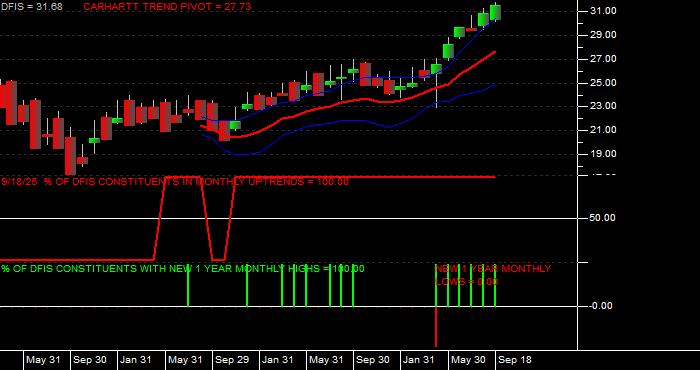Click the CARHARTT TREND PIVOT = 27.73 label
Image resolution: width=700 pixels, height=370 pixels.
pyautogui.click(x=167, y=7)
